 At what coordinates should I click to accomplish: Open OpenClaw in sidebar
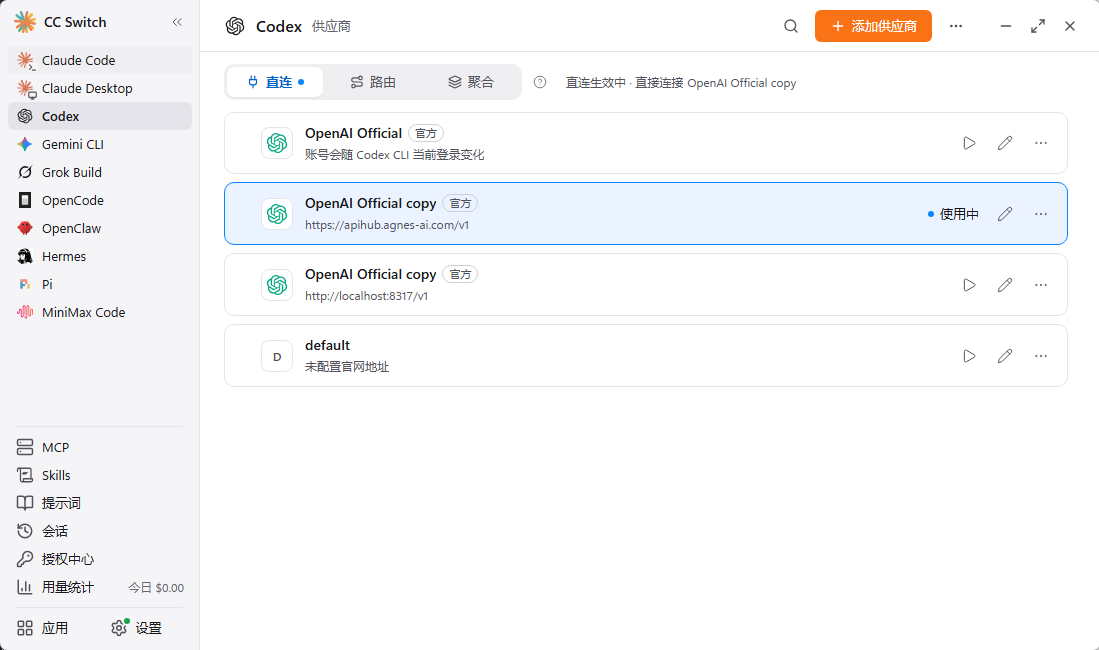100,229
